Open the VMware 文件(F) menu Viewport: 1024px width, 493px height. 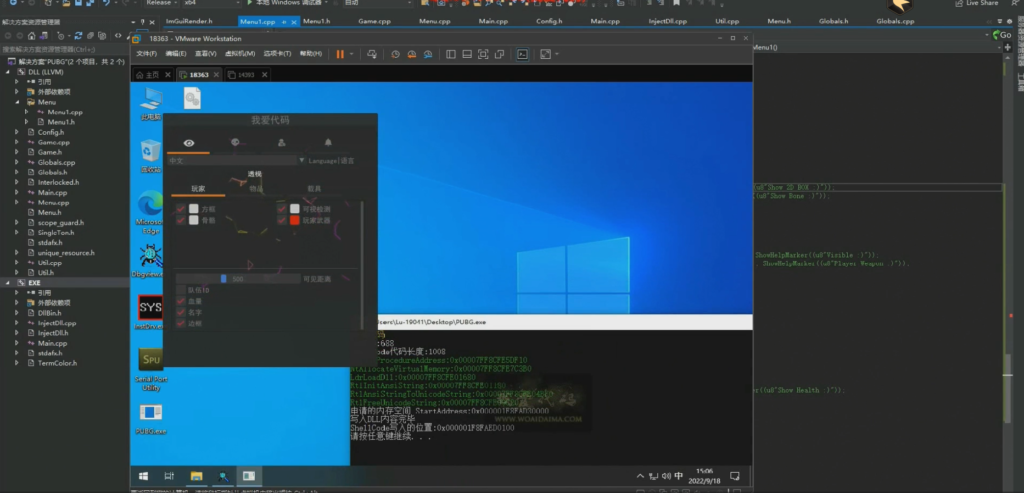(x=145, y=54)
